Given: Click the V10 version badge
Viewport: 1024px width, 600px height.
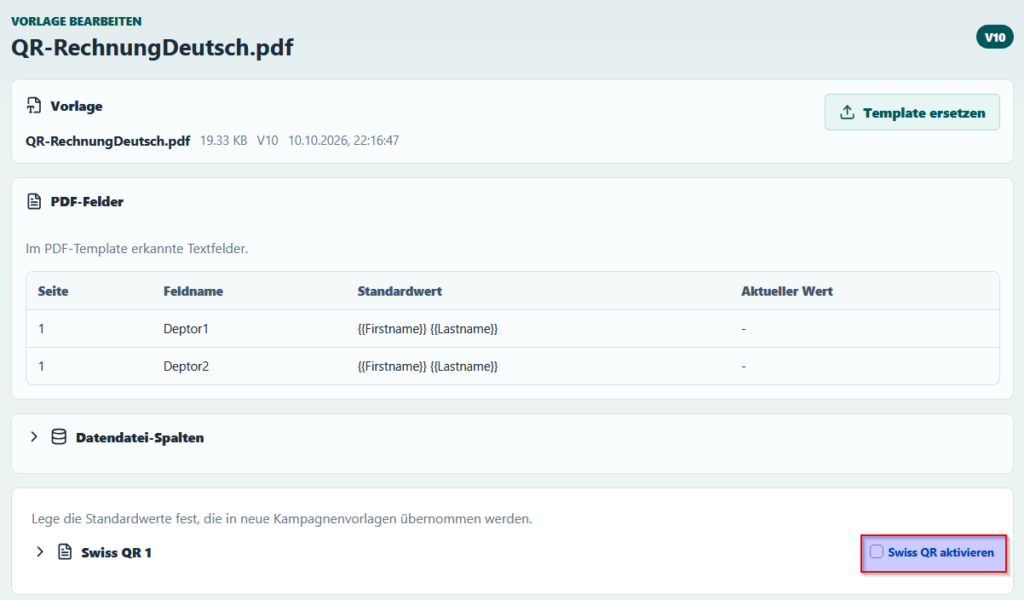Looking at the screenshot, I should click(995, 37).
